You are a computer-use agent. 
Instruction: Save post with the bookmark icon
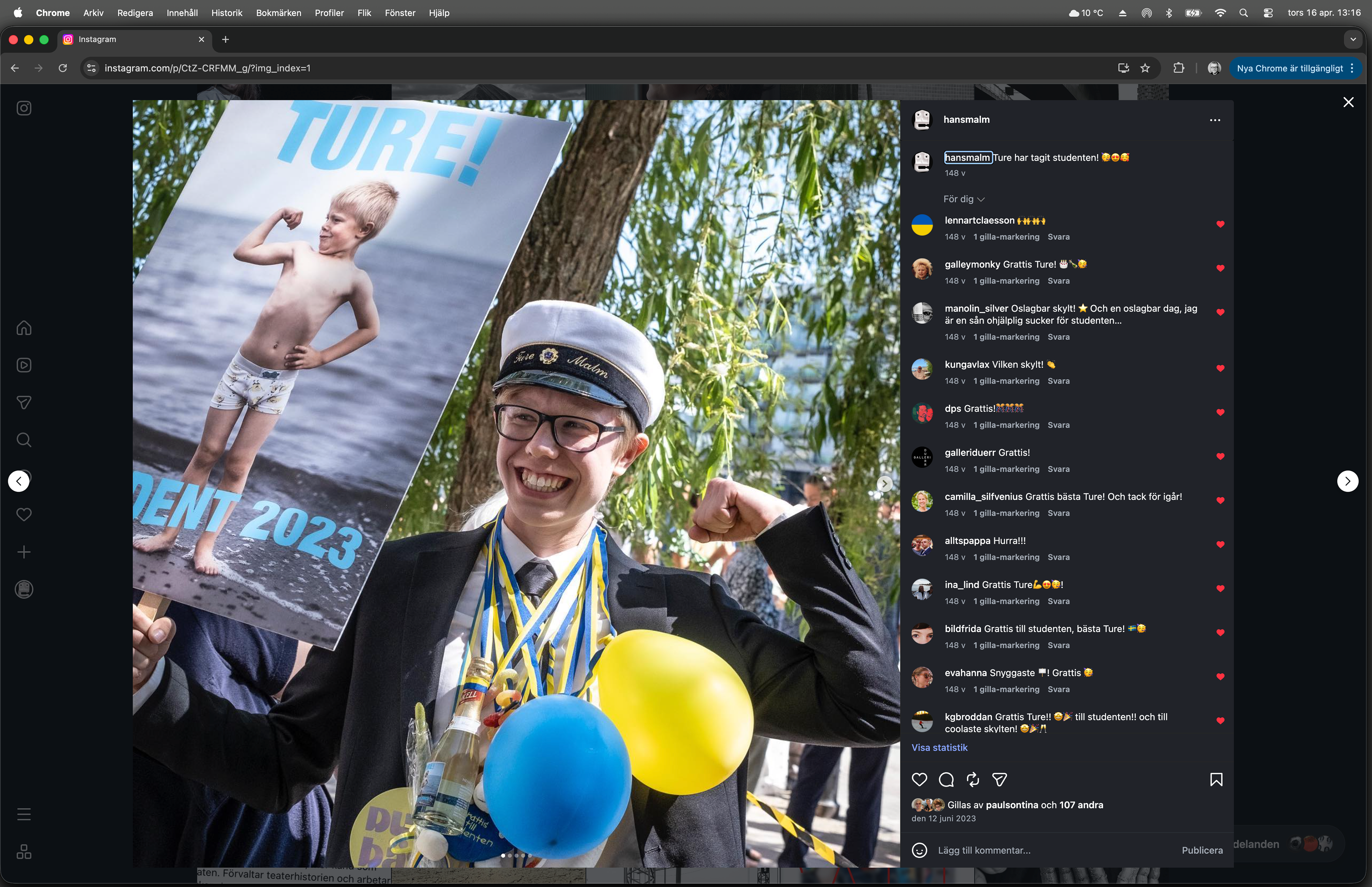pyautogui.click(x=1216, y=780)
